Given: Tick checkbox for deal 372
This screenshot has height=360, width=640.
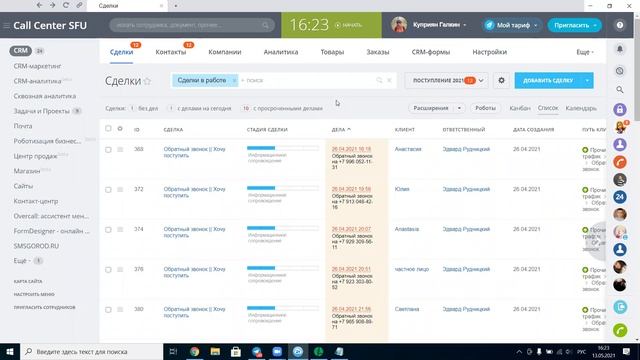Looking at the screenshot, I should 108,190.
